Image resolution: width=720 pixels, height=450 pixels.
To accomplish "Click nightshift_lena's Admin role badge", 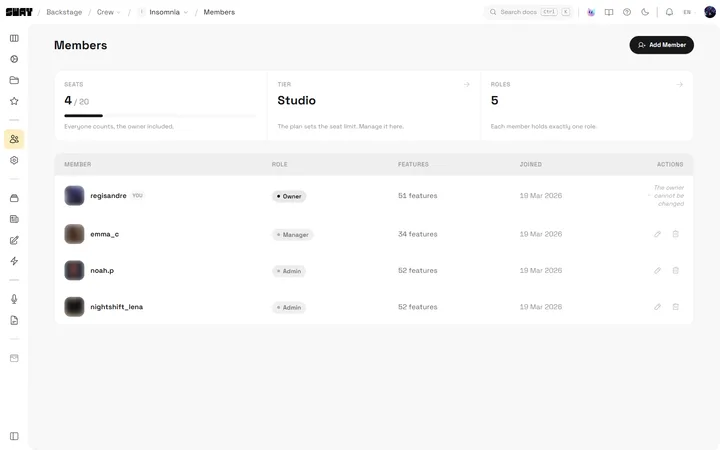I will 289,307.
